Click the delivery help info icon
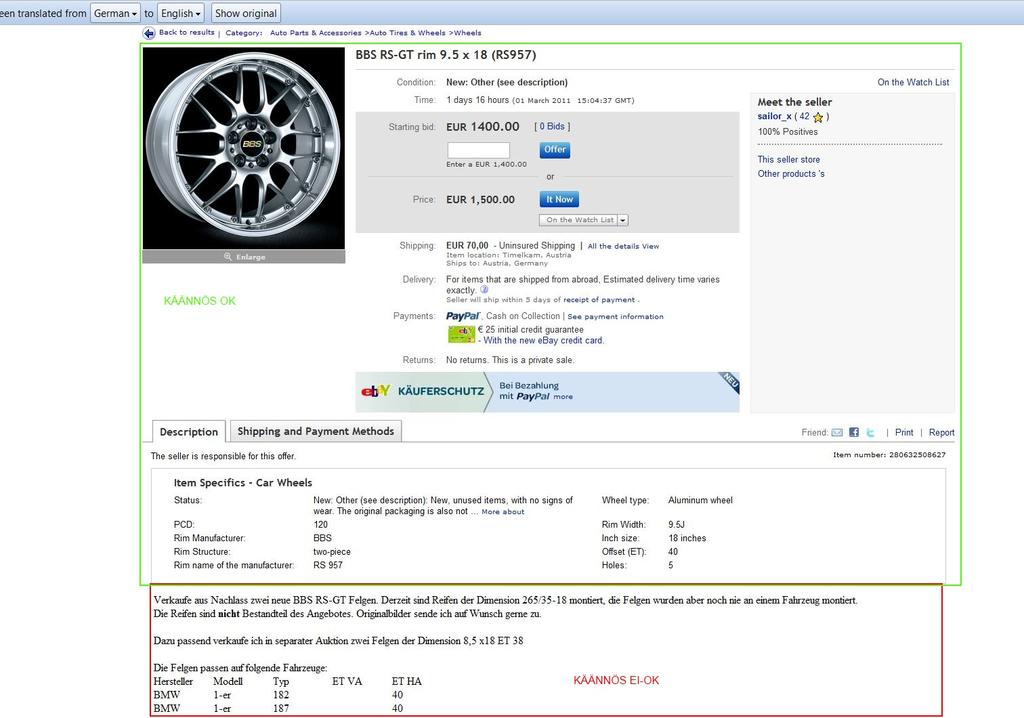The width and height of the screenshot is (1024, 718). 484,290
